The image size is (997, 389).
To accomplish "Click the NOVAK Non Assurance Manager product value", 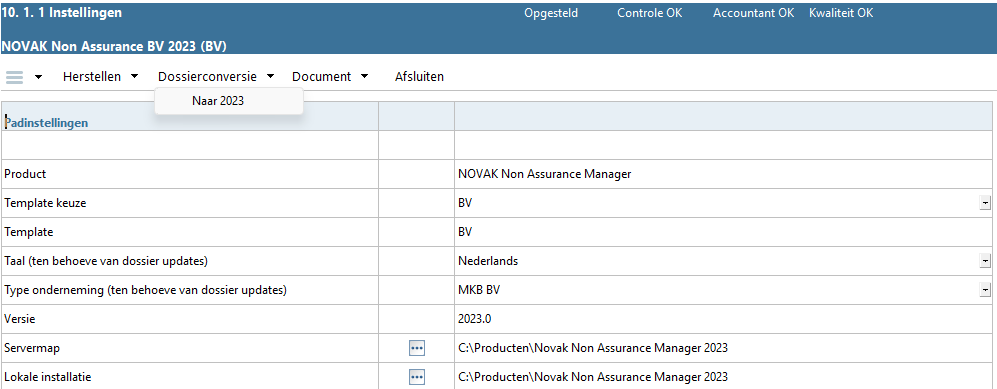I will [x=544, y=174].
